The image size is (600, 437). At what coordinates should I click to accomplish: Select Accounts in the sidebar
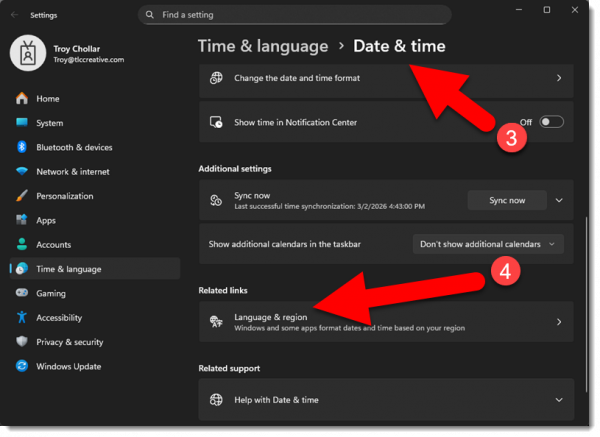[53, 245]
